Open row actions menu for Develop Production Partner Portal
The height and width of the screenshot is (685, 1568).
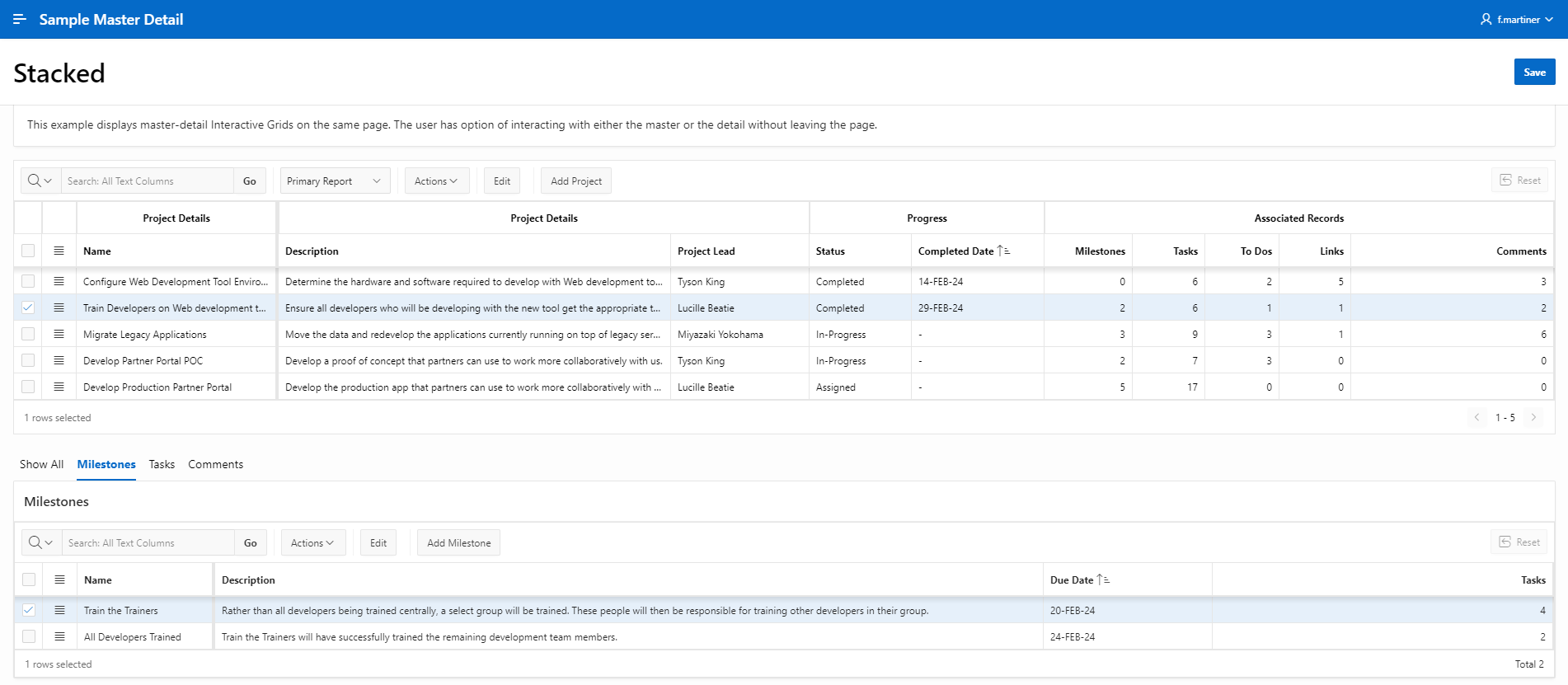(x=59, y=387)
